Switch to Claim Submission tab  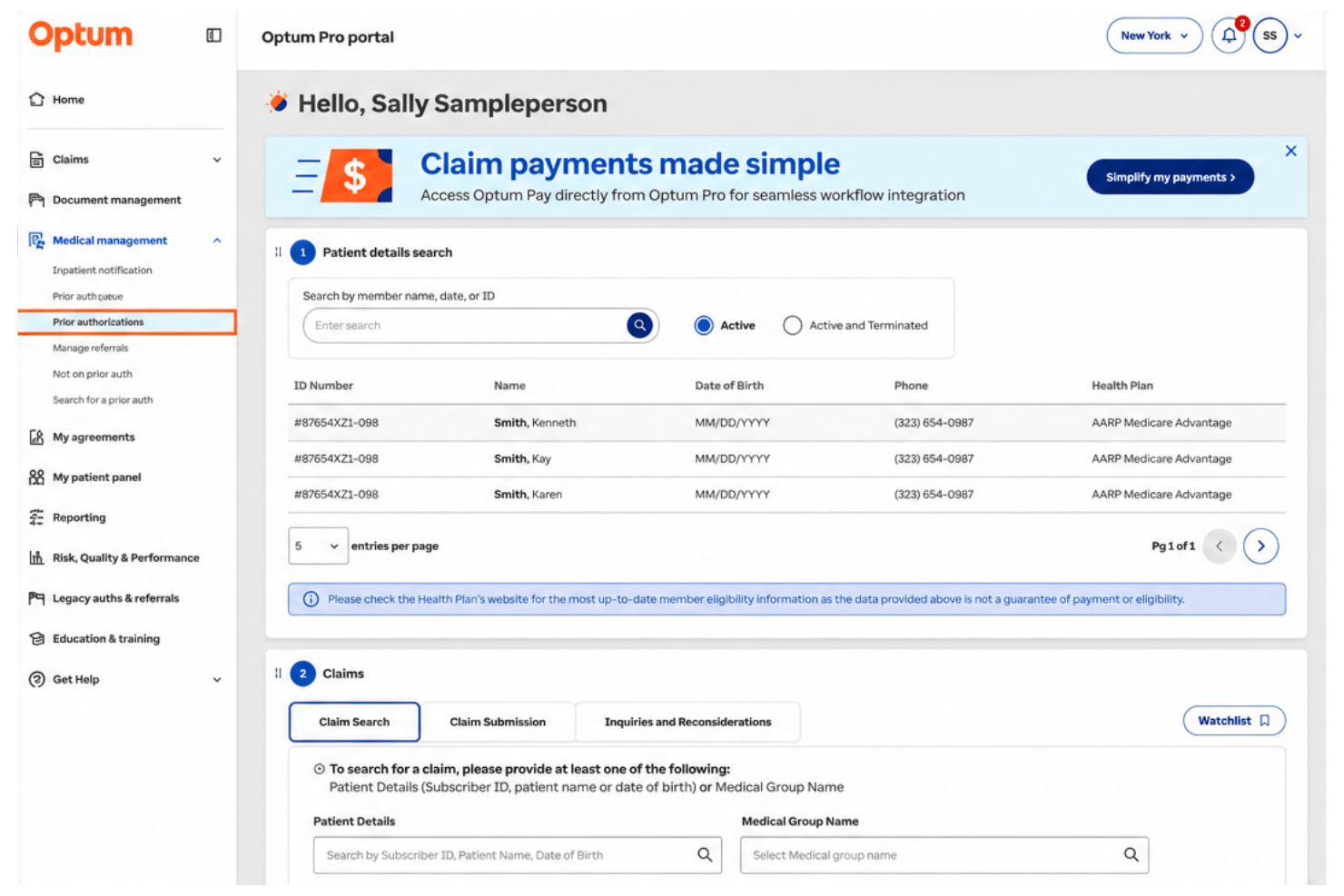pos(498,723)
